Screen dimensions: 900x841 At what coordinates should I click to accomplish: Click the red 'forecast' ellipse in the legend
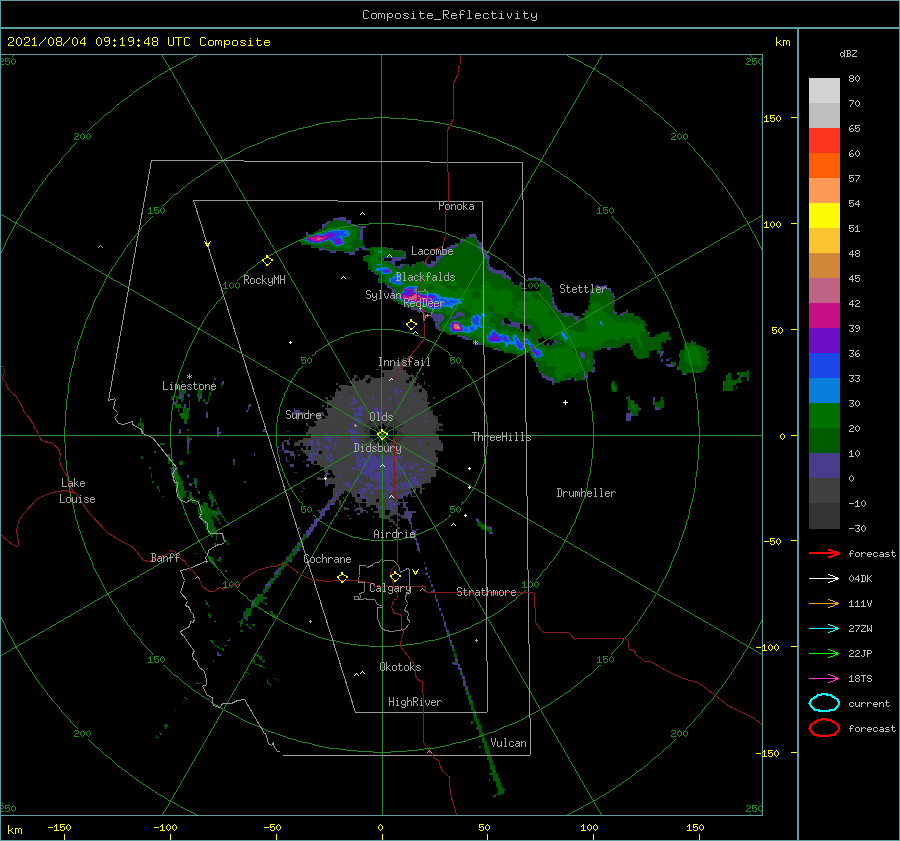tap(824, 728)
